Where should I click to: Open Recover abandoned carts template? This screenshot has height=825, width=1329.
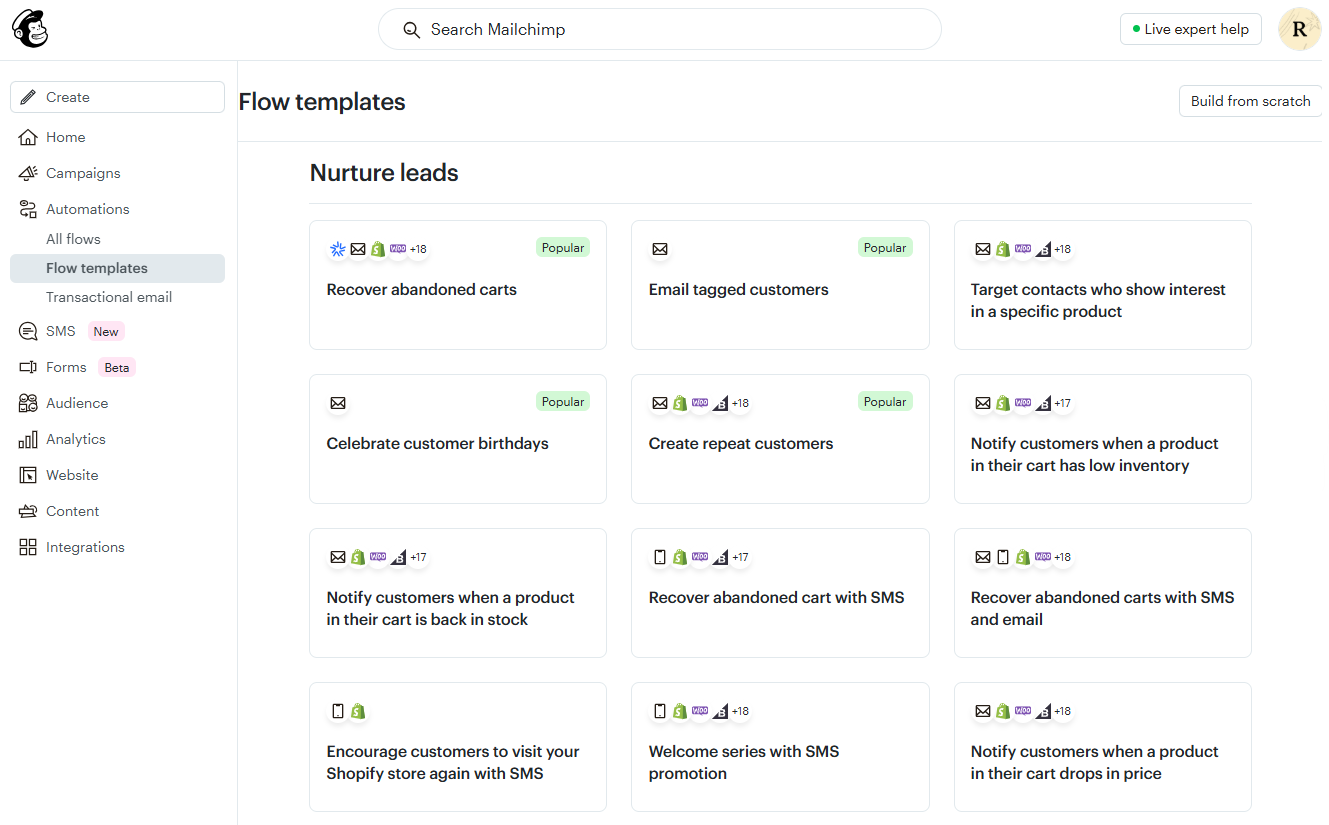tap(458, 285)
